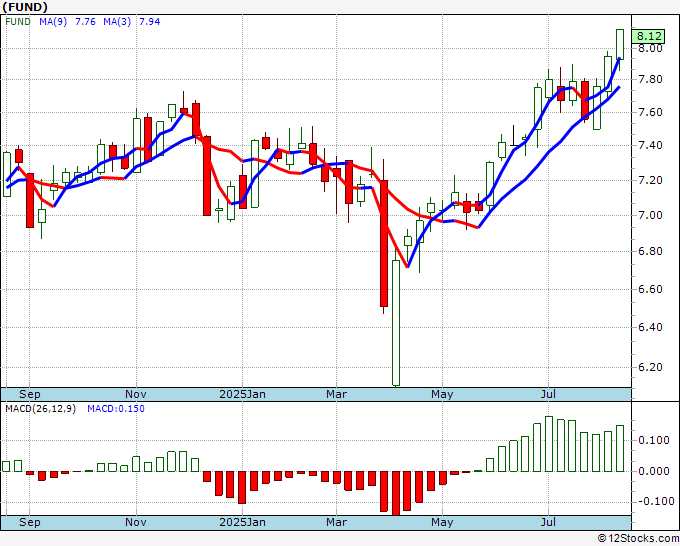The image size is (680, 546).
Task: Click the MACD(26,12,9) indicator label
Action: (x=40, y=409)
